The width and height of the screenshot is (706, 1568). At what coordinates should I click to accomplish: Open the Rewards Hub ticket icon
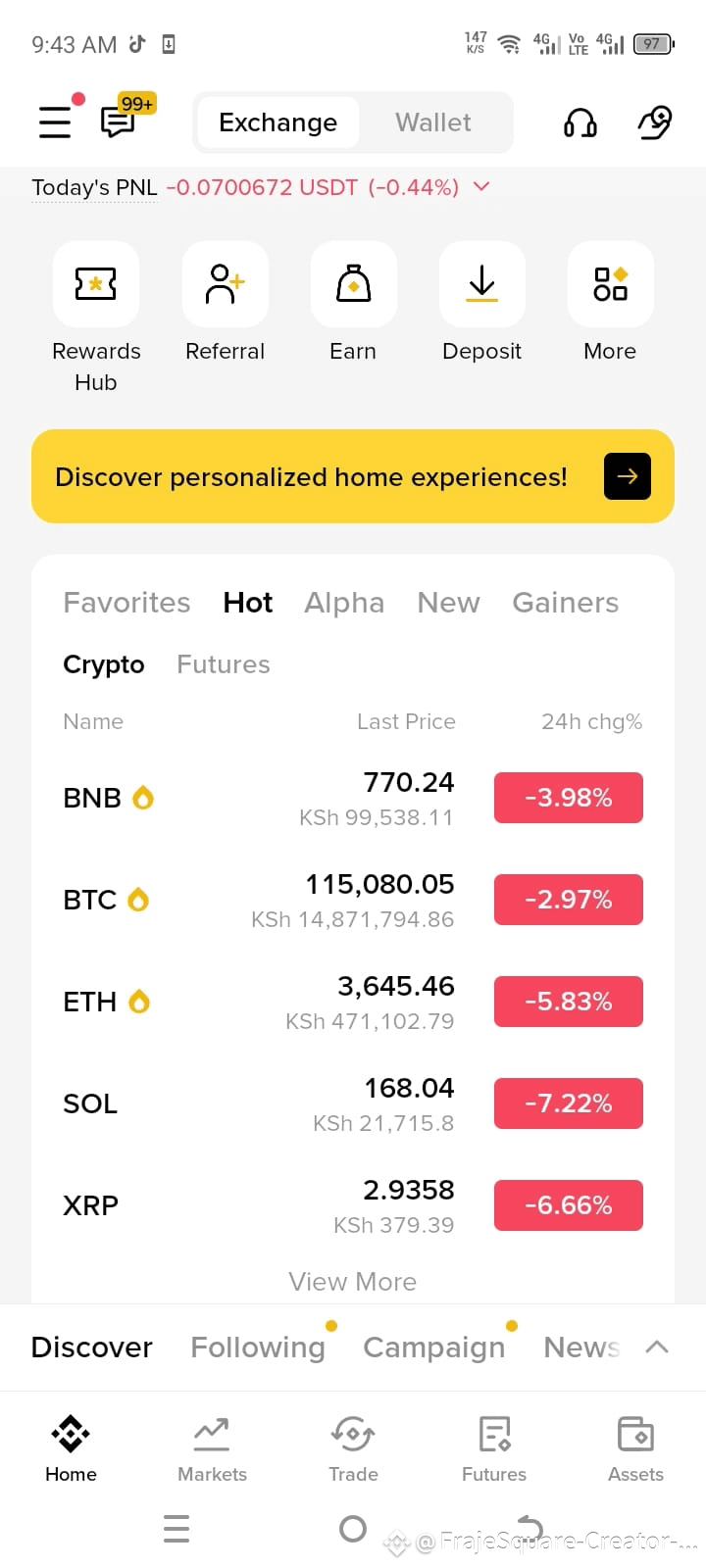pos(96,284)
